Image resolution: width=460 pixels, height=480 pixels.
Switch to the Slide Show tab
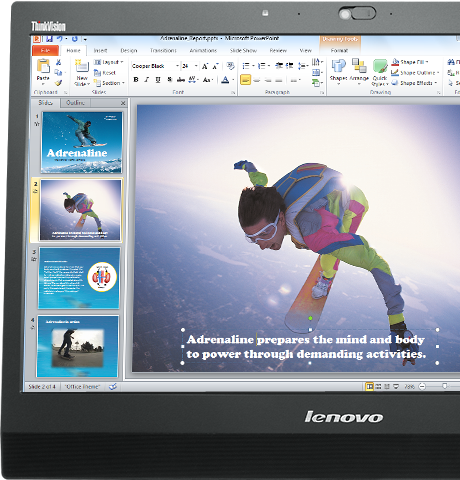pyautogui.click(x=243, y=50)
